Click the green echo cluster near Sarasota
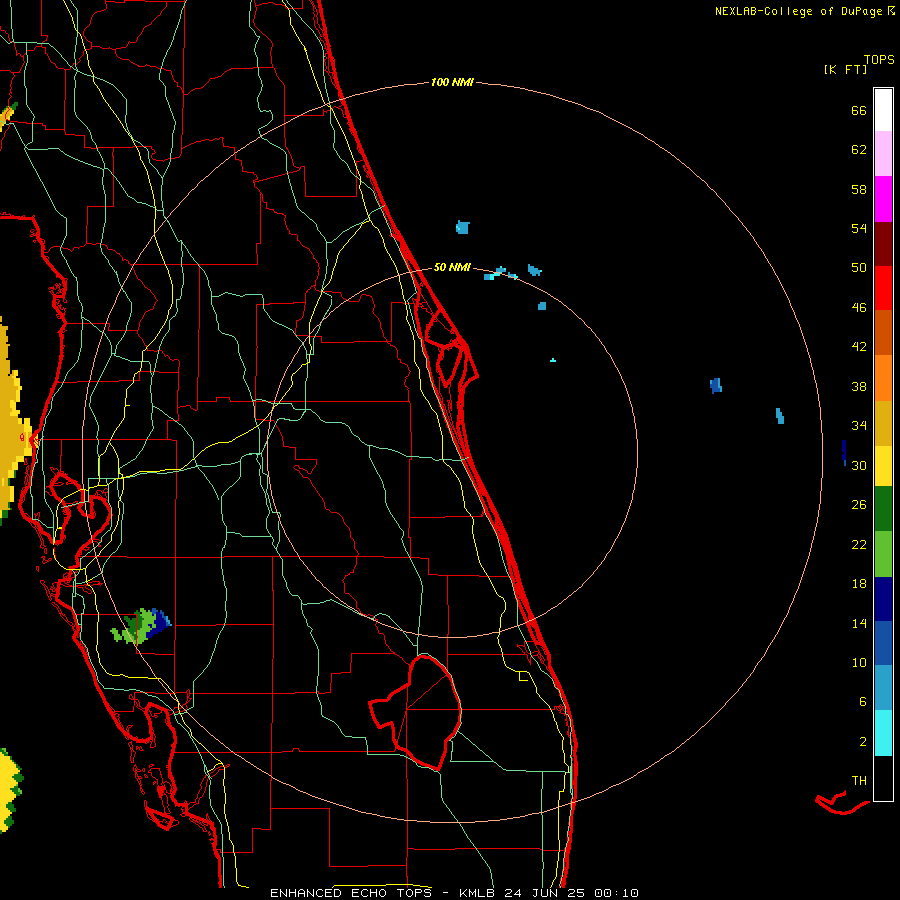 coord(141,626)
